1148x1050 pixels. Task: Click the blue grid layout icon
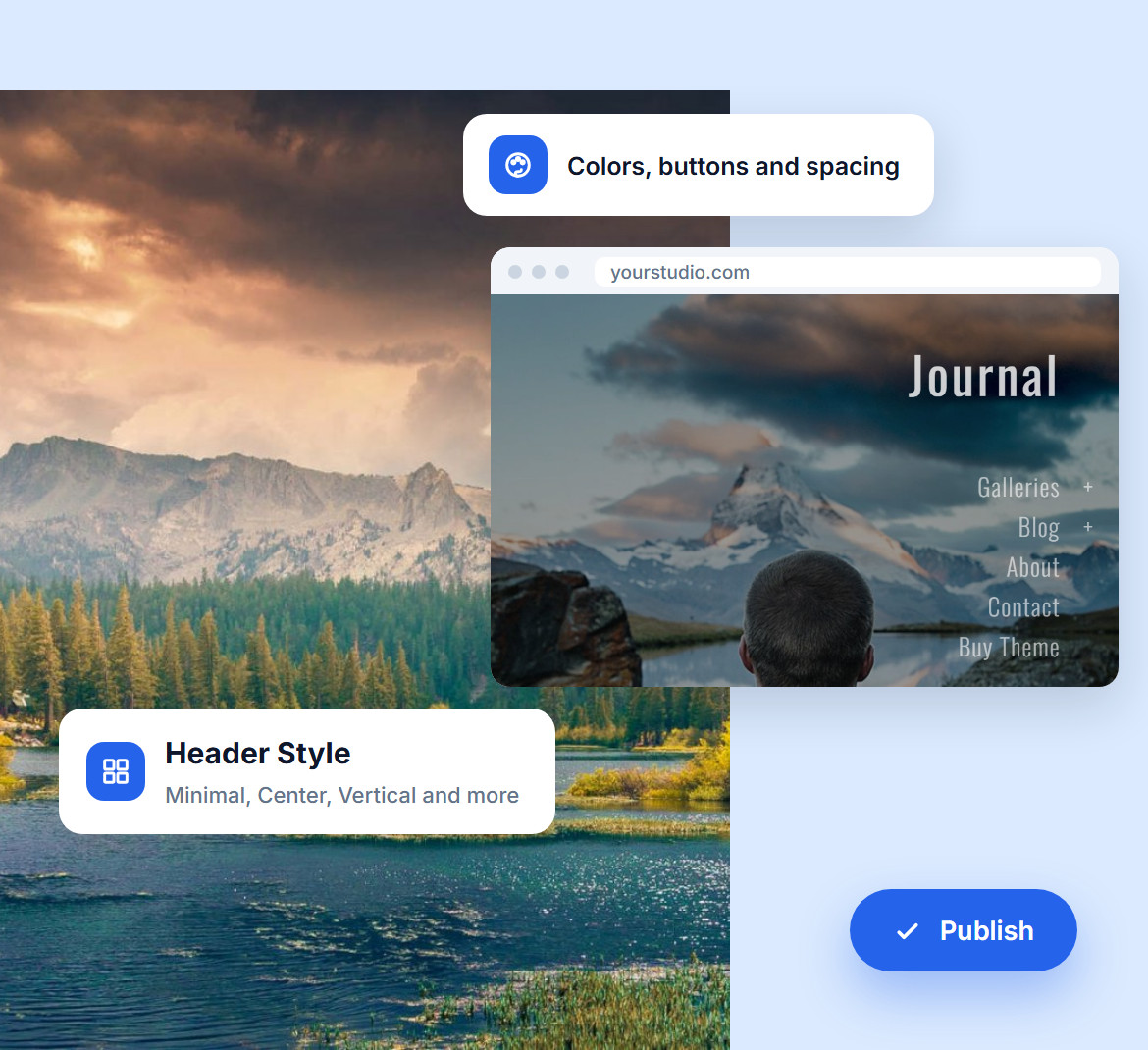pos(116,771)
